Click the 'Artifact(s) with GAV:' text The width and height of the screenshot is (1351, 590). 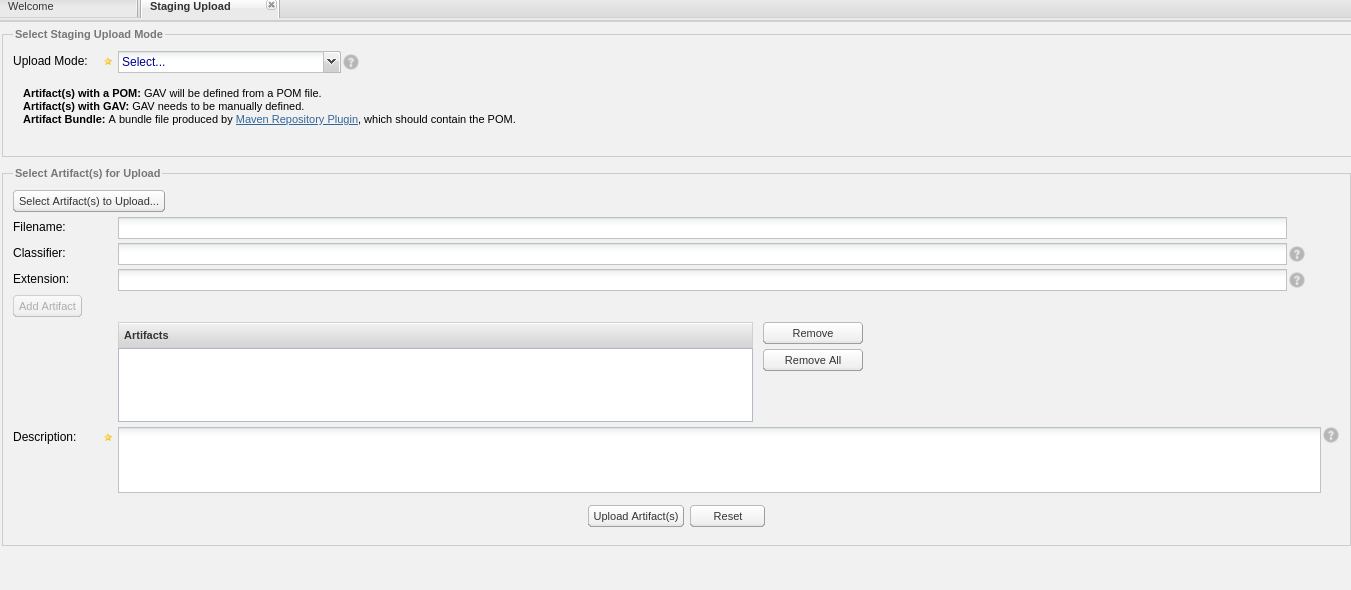pos(76,106)
